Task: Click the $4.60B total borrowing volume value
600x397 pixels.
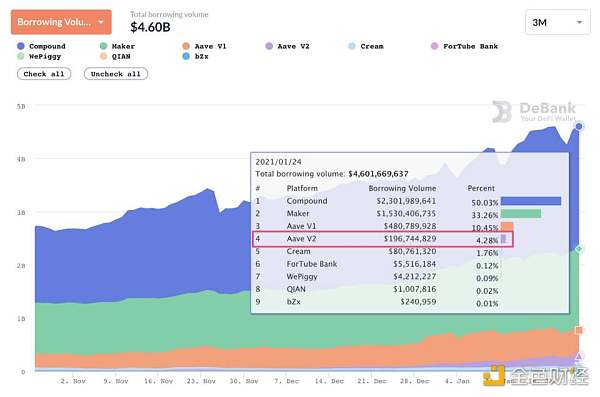Action: click(x=150, y=27)
